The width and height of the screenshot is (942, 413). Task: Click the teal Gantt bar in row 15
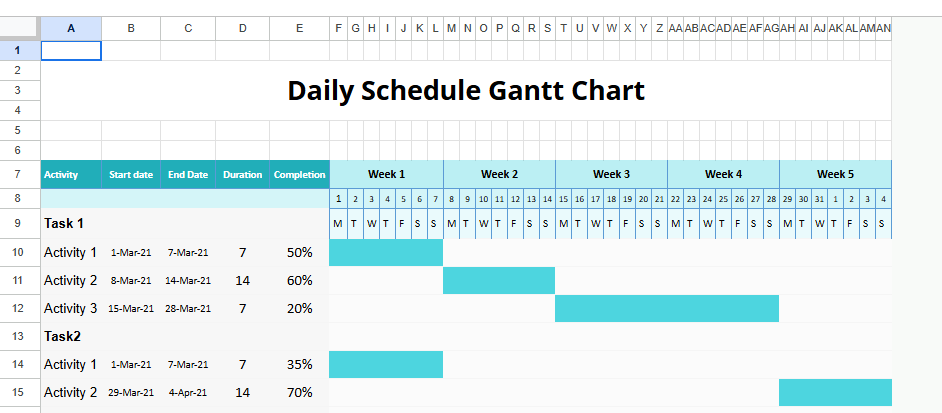[x=835, y=392]
